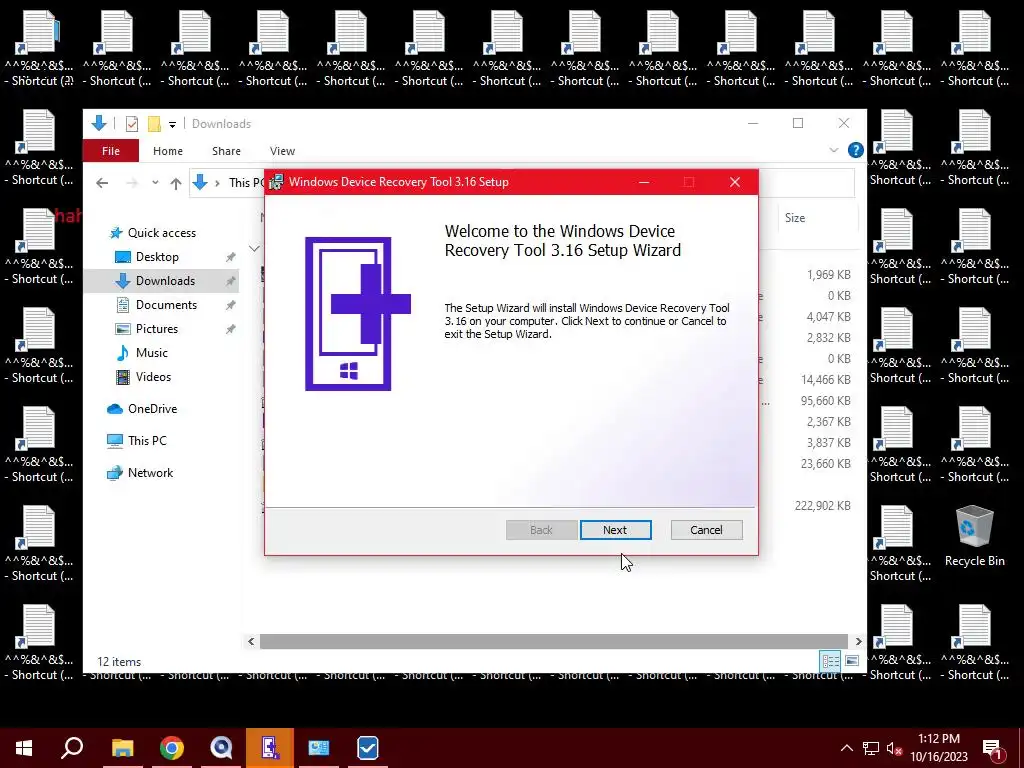Click the 12 items status text
This screenshot has width=1024, height=768.
click(x=119, y=662)
